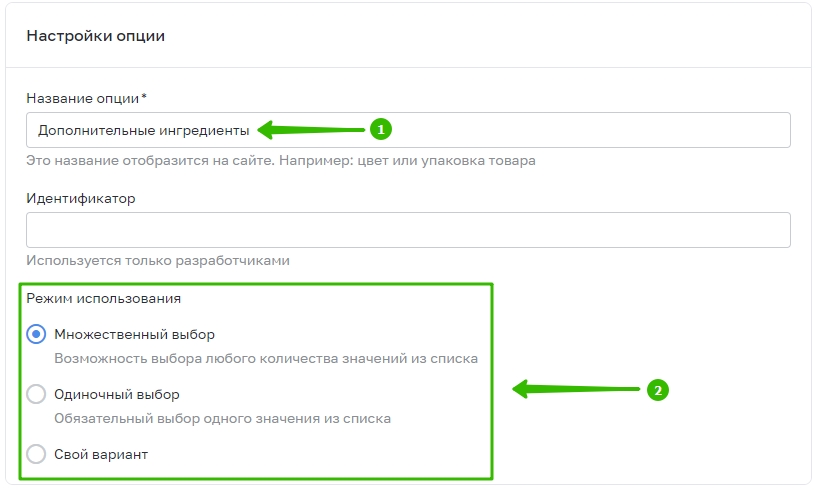Screen dimensions: 819x490
Task: Click the Множественный выбор label text
Action: [134, 334]
